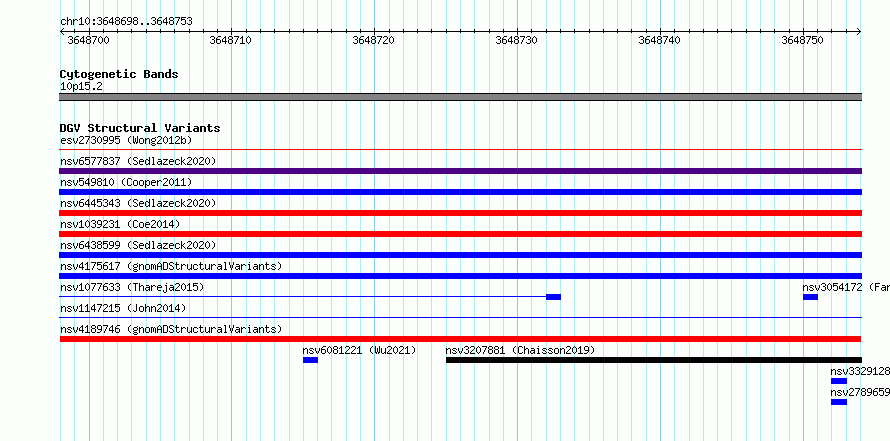Click the nsv3207881 (Chaisson2019) label
Screen dimensions: 890x441
tap(520, 350)
